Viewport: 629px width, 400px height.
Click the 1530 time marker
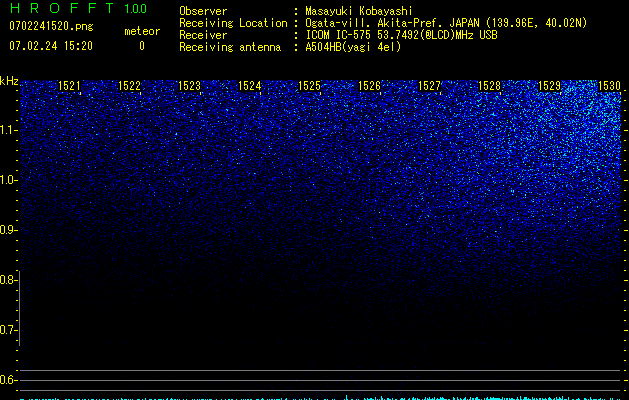(x=609, y=86)
